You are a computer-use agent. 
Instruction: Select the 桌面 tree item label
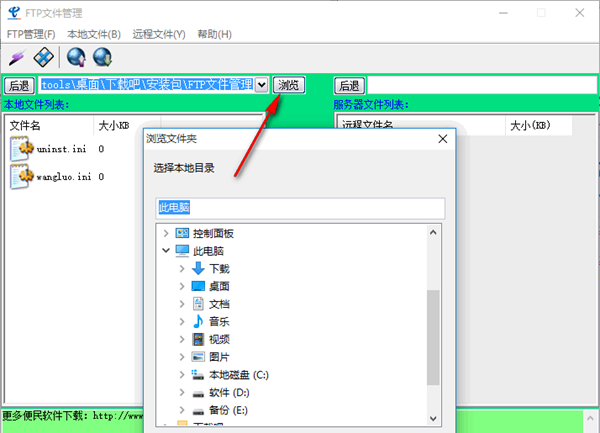pyautogui.click(x=219, y=286)
